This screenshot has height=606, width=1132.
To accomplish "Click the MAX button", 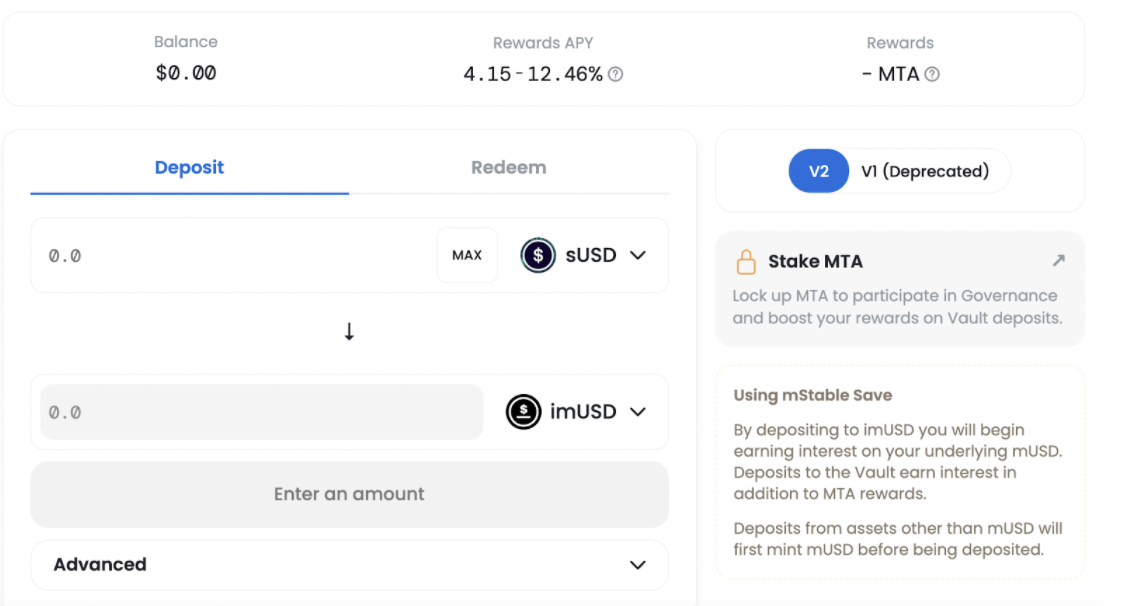I will pyautogui.click(x=466, y=255).
